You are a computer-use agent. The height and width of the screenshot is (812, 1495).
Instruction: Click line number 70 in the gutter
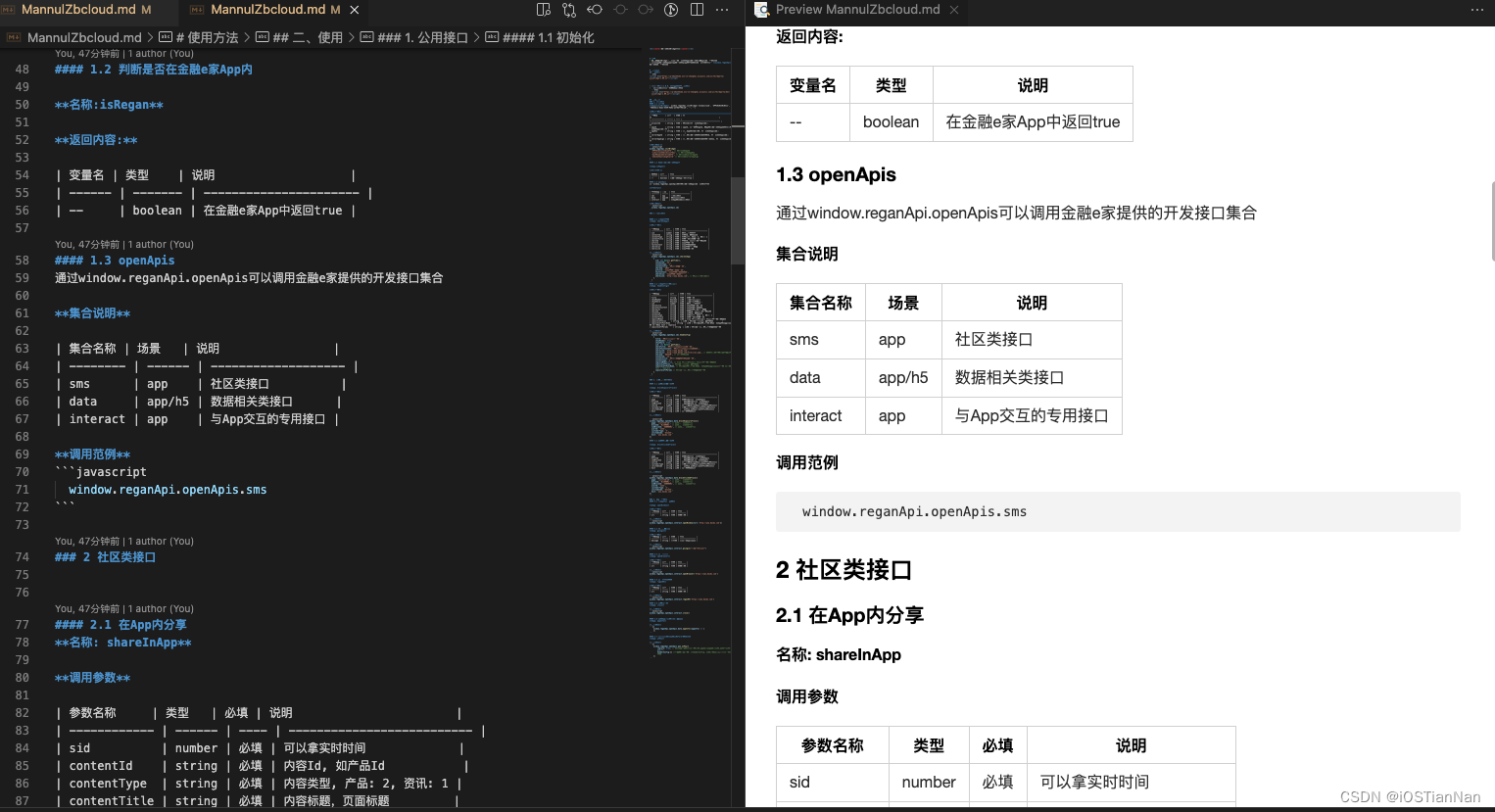[x=23, y=472]
